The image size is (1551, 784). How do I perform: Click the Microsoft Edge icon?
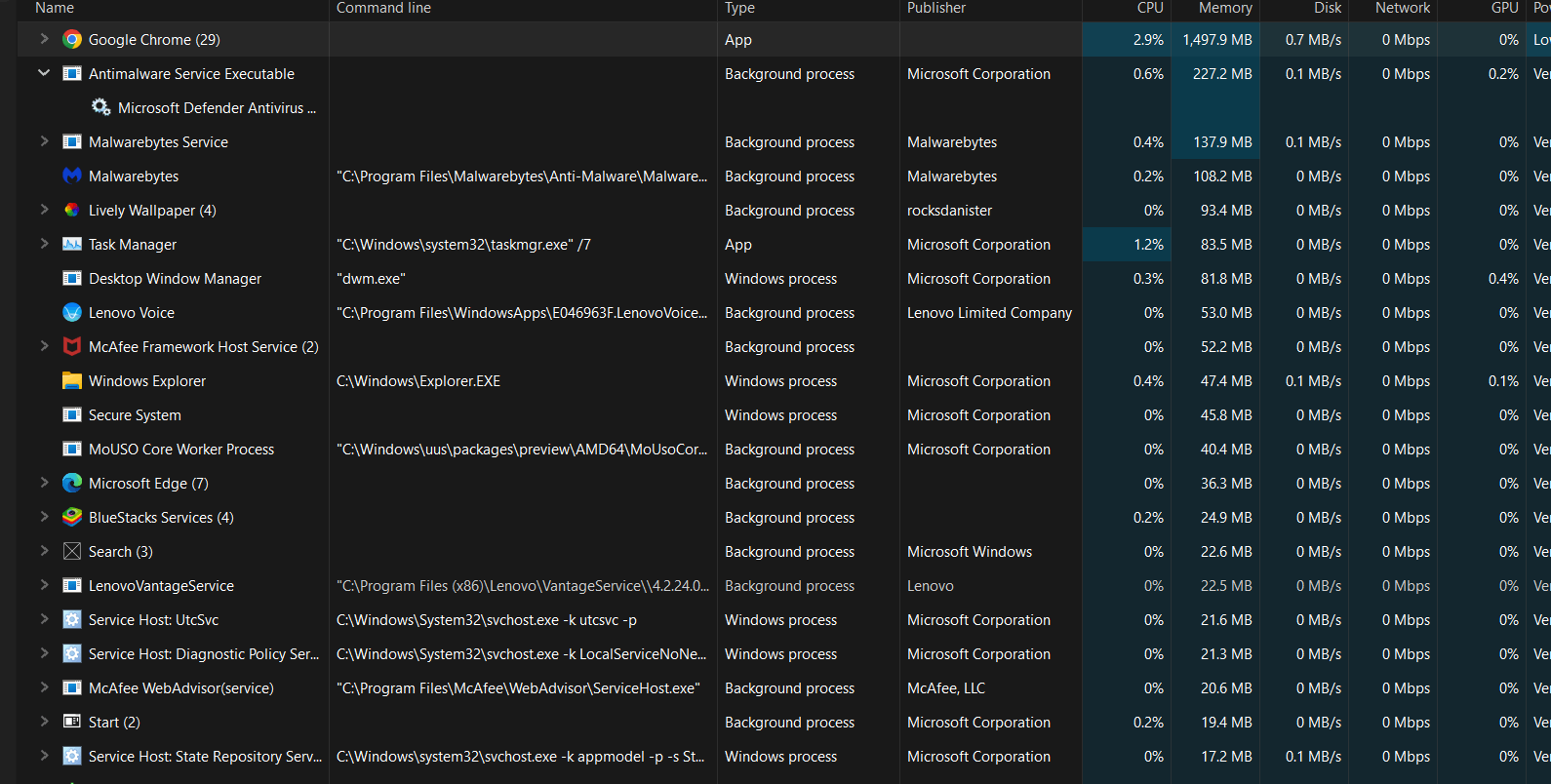[72, 483]
